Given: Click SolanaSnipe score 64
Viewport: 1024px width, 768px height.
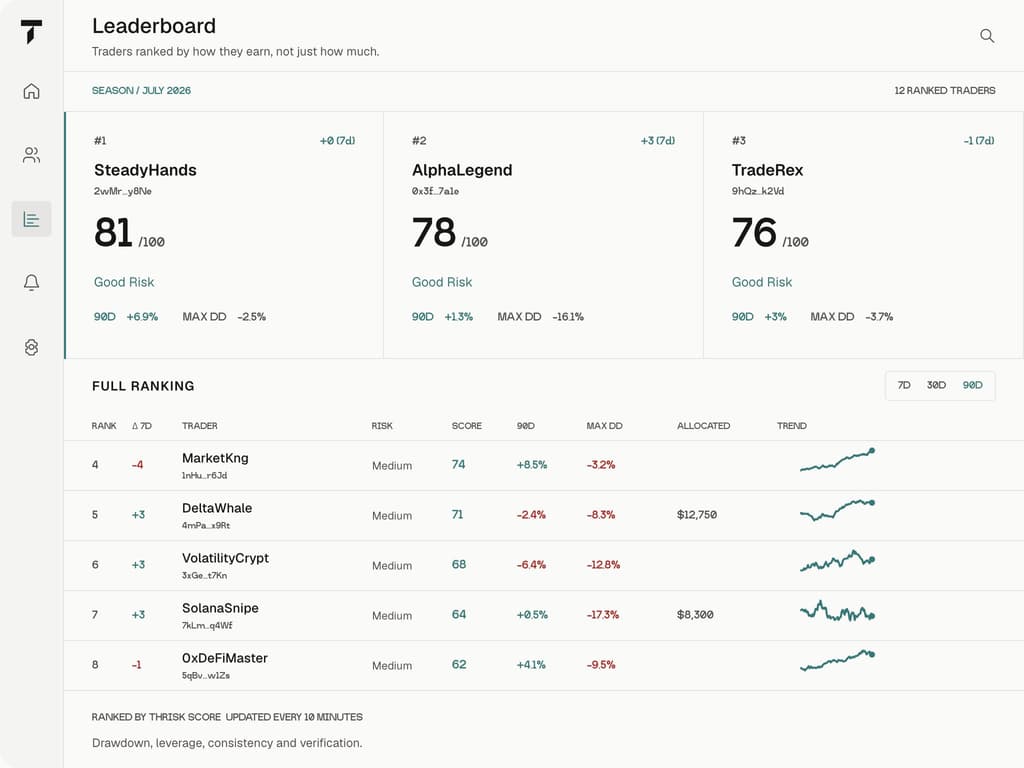Looking at the screenshot, I should coord(459,615).
